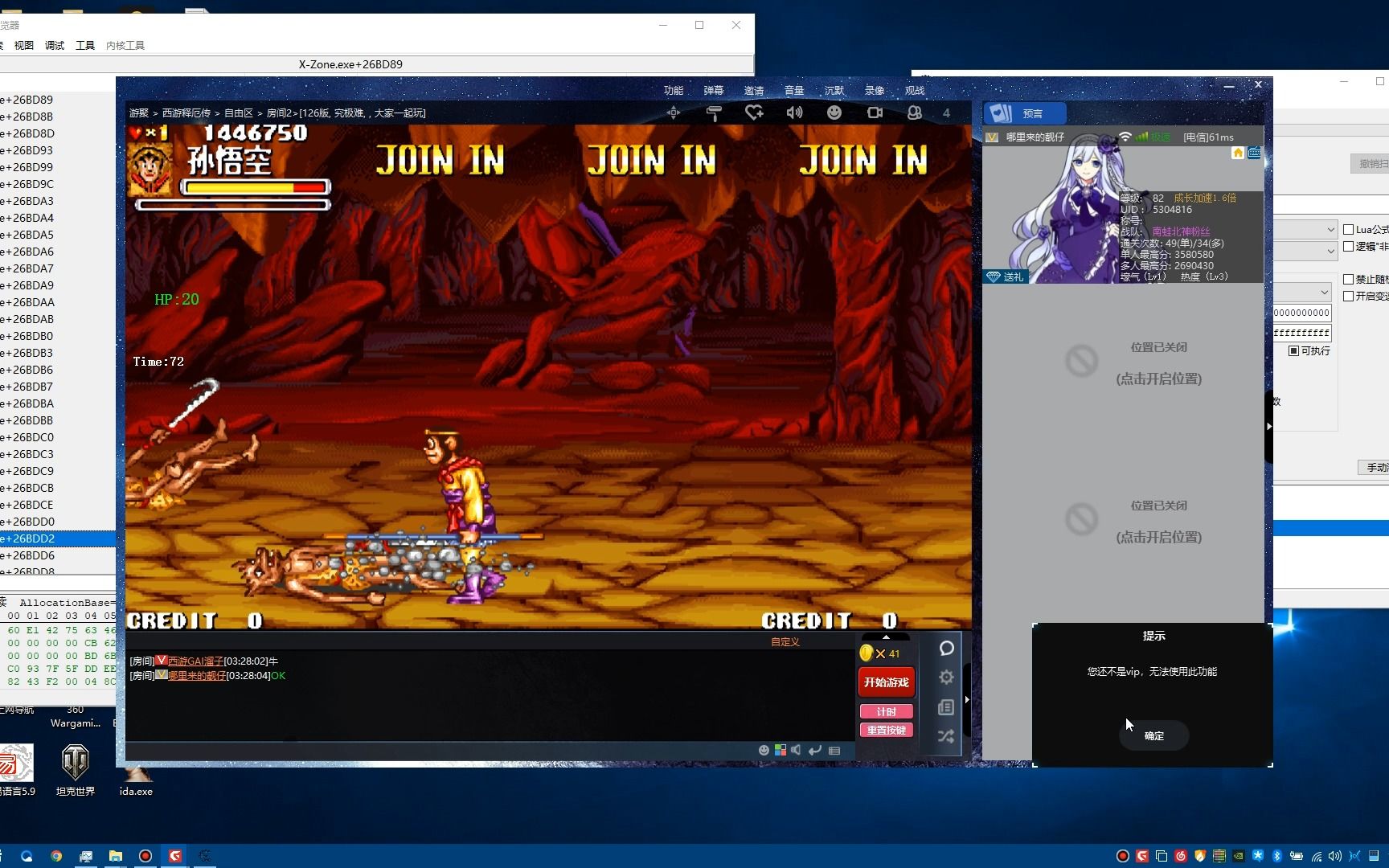Open the dropdown beside the Lua公式 checkbox
Viewport: 1389px width, 868px height.
(1305, 229)
